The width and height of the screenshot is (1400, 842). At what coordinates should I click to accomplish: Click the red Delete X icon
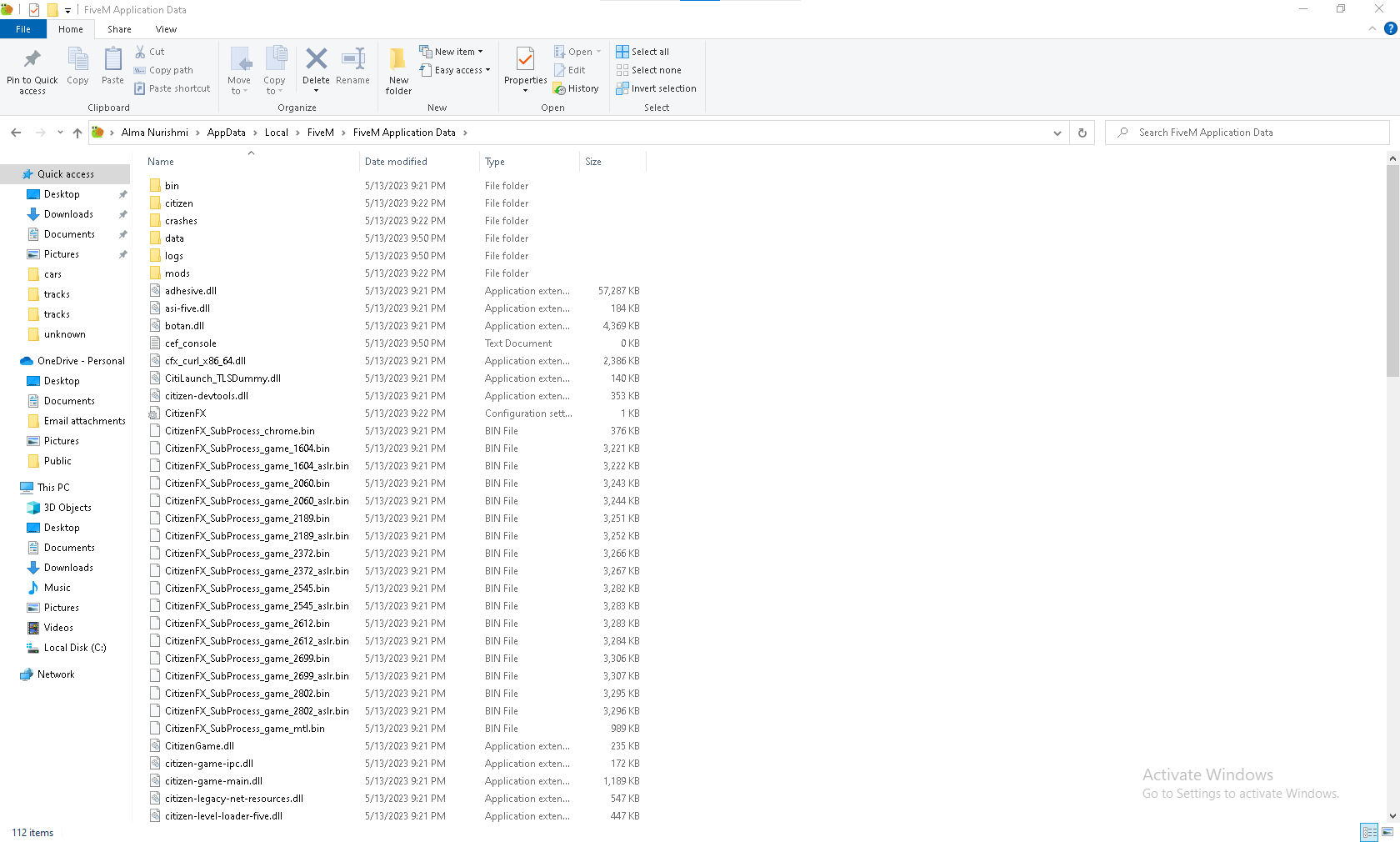pyautogui.click(x=316, y=59)
